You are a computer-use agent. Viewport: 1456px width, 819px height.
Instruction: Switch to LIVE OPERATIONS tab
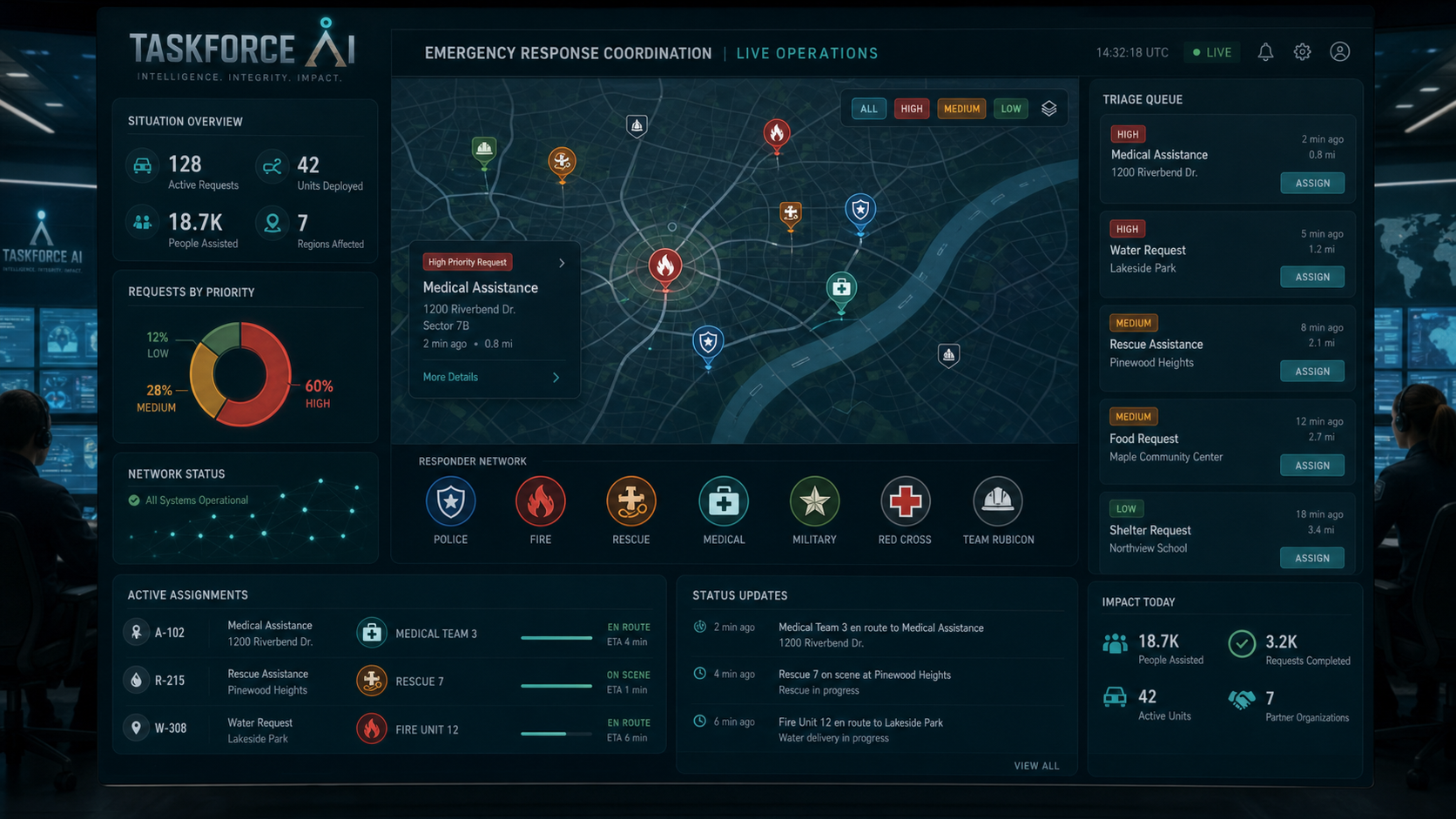pos(807,53)
